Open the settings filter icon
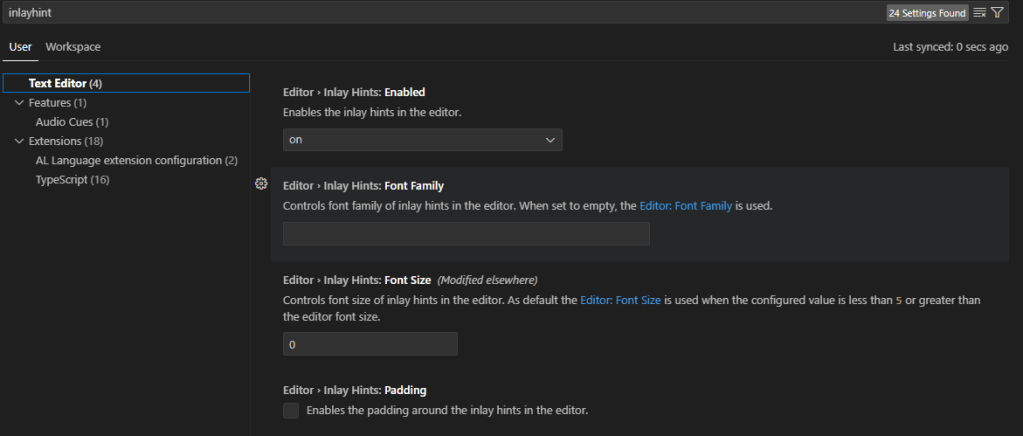 [x=997, y=13]
